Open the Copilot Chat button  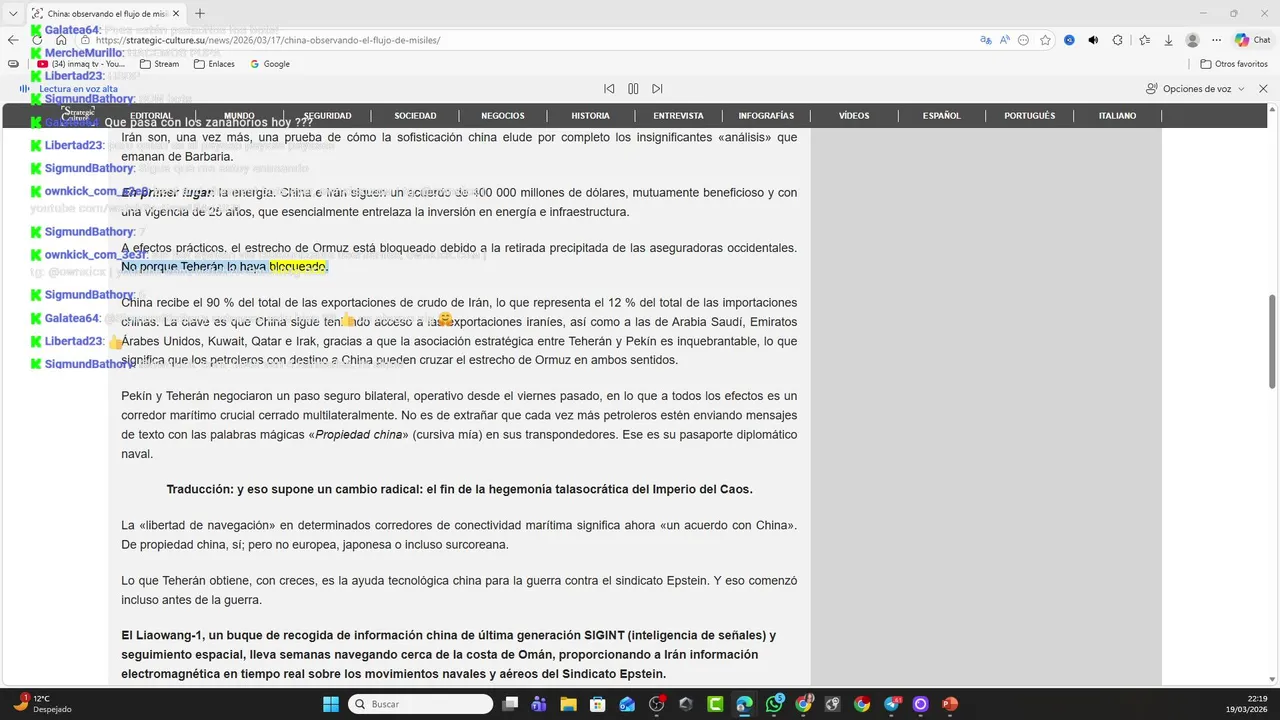point(1252,40)
